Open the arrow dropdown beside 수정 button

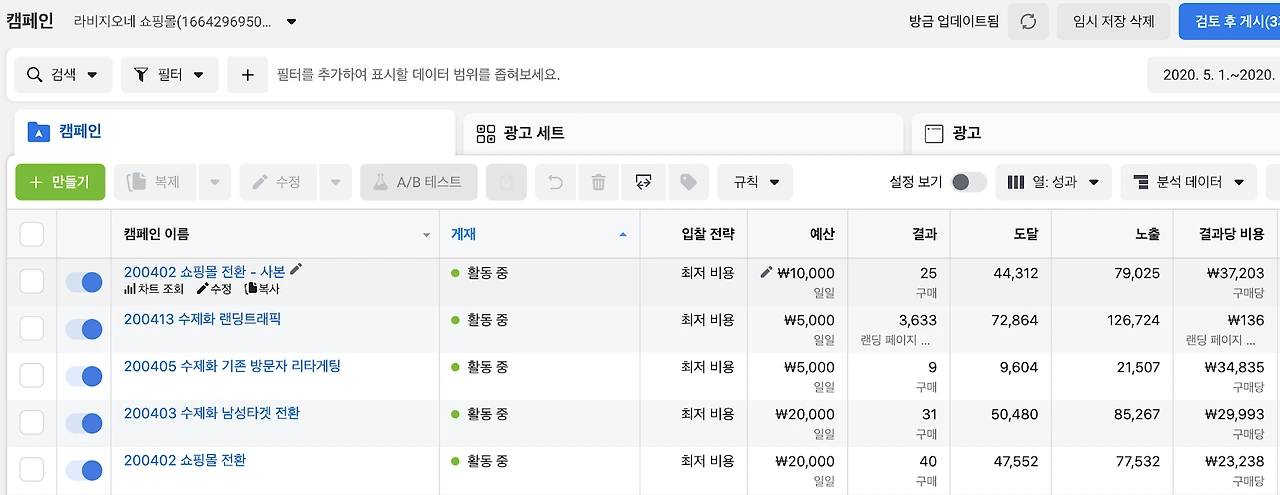coord(335,182)
